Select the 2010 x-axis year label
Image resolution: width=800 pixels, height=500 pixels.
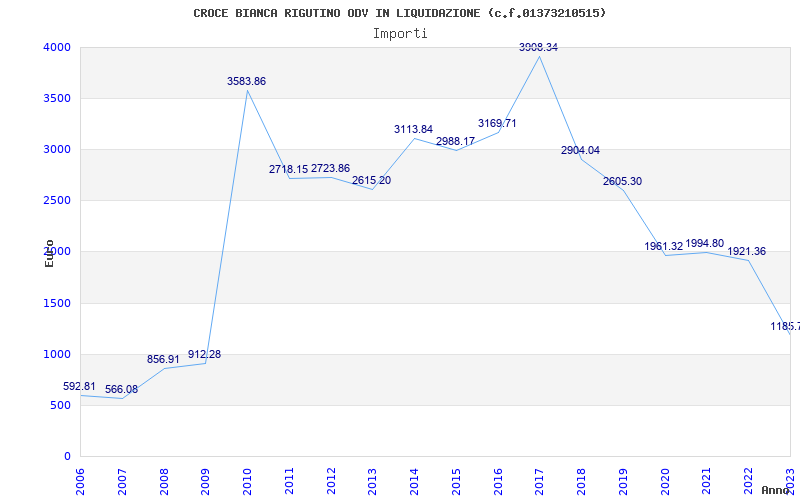[247, 482]
